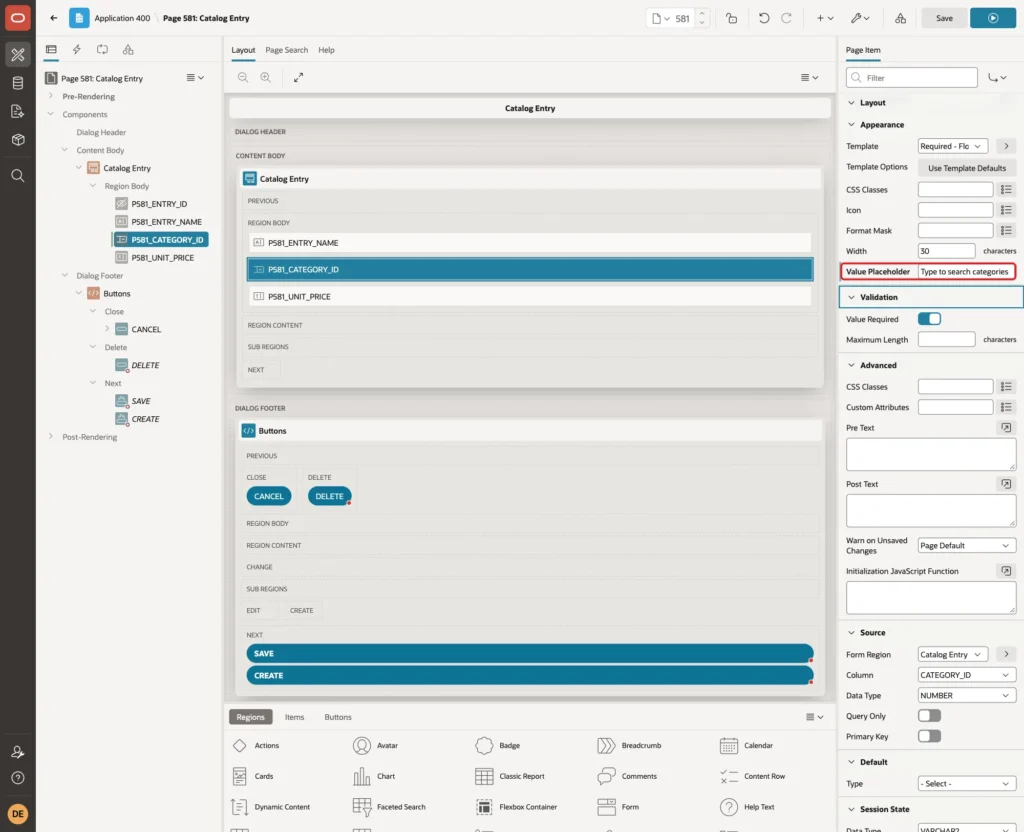
Task: Click the page lock icon in toolbar
Action: 731,18
